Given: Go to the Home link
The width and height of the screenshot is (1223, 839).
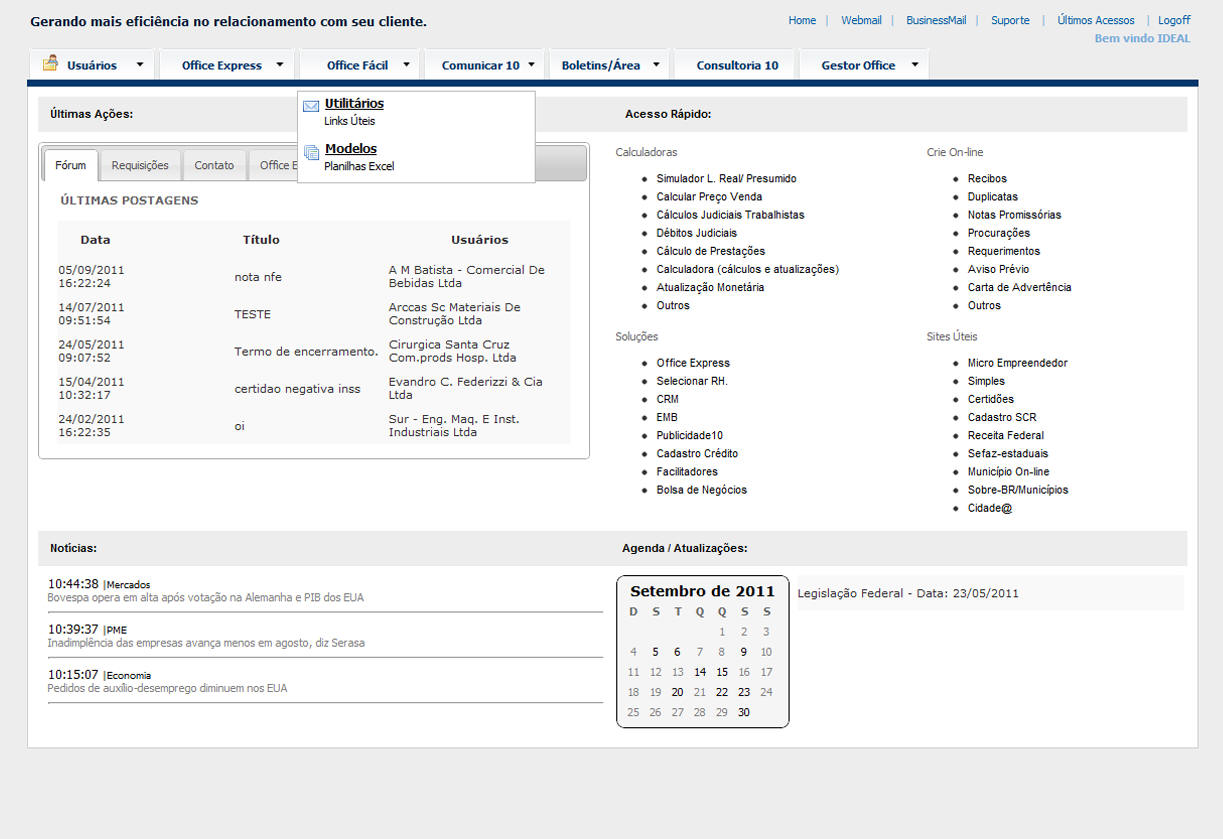Looking at the screenshot, I should click(x=802, y=20).
